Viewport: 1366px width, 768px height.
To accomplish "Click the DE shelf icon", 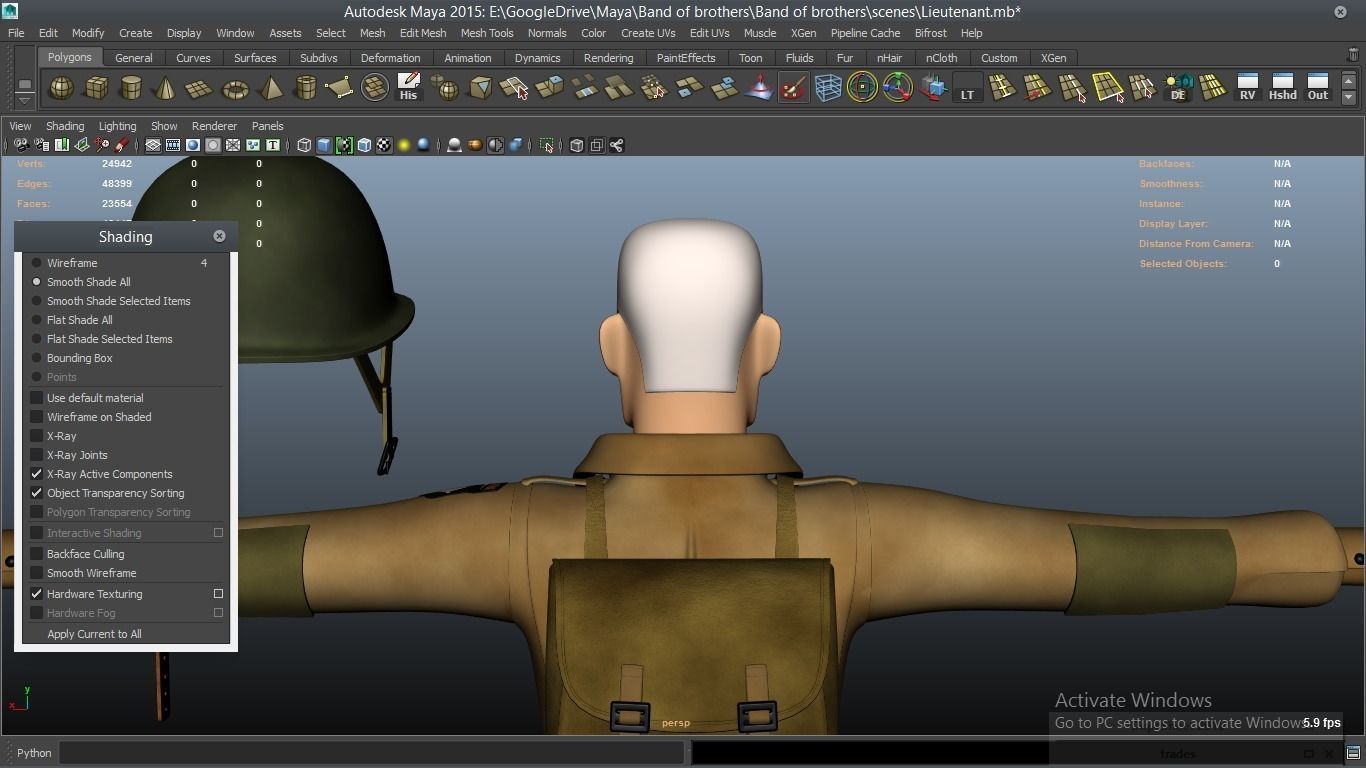I will pyautogui.click(x=1178, y=88).
